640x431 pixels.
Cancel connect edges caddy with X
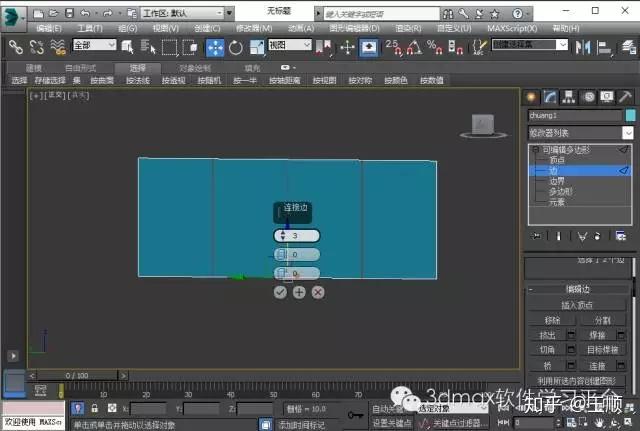[x=318, y=292]
